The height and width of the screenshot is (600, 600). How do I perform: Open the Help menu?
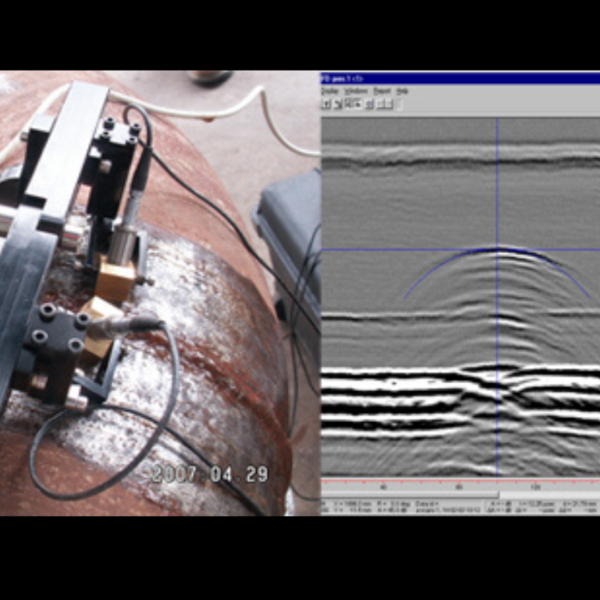(x=402, y=91)
